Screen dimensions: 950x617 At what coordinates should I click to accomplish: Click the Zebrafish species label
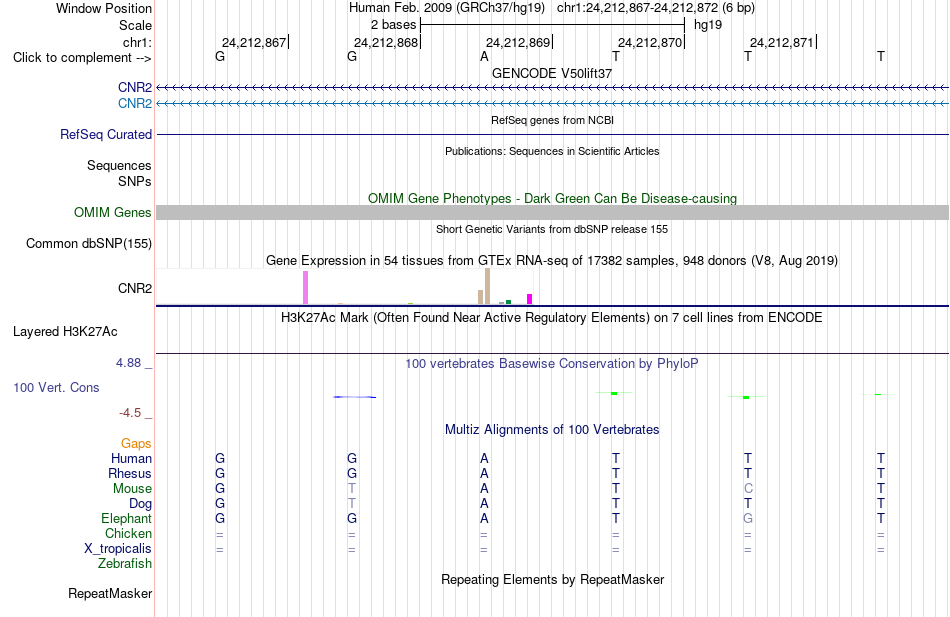tap(125, 564)
